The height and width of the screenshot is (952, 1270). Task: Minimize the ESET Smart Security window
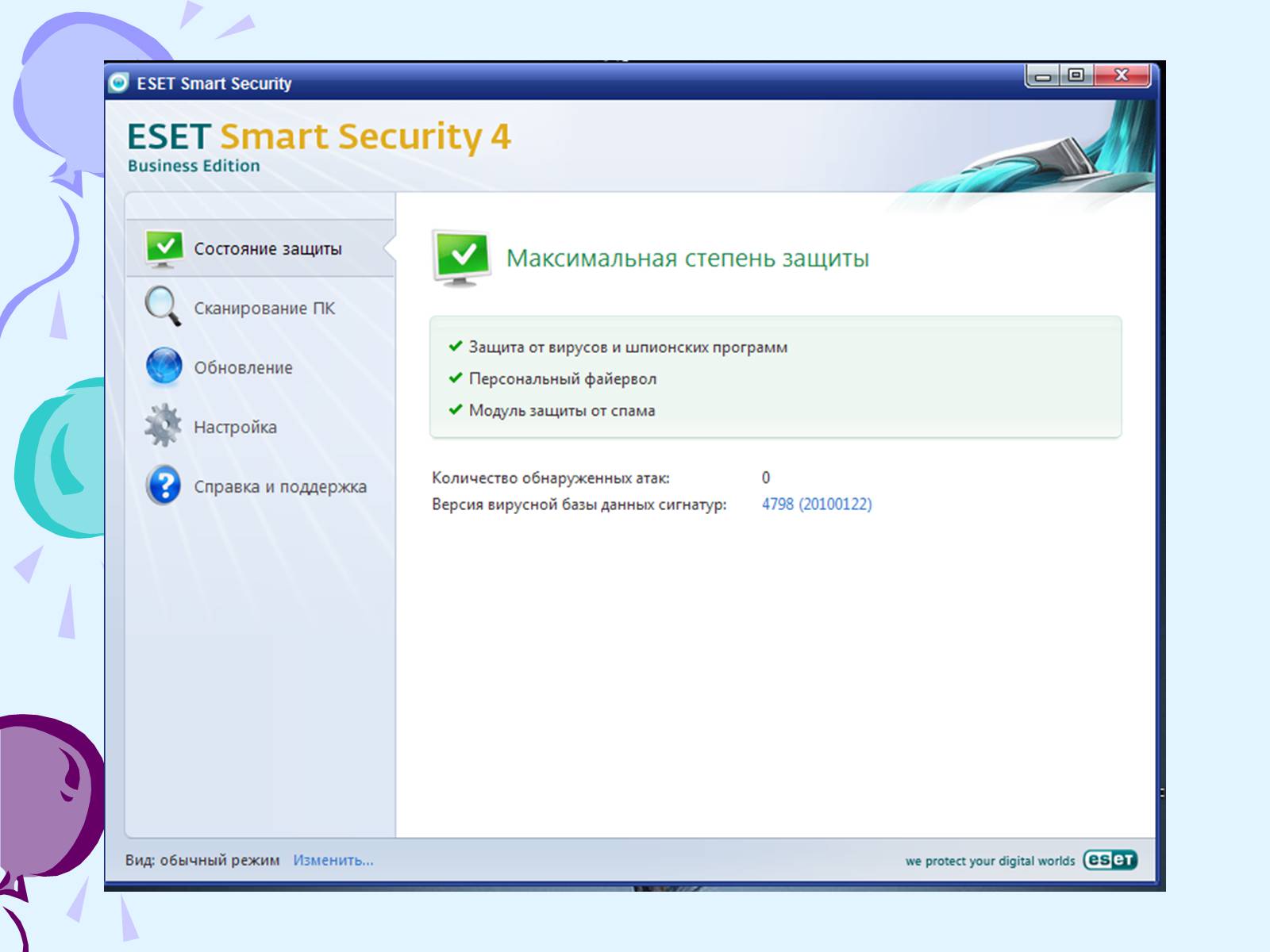1043,76
